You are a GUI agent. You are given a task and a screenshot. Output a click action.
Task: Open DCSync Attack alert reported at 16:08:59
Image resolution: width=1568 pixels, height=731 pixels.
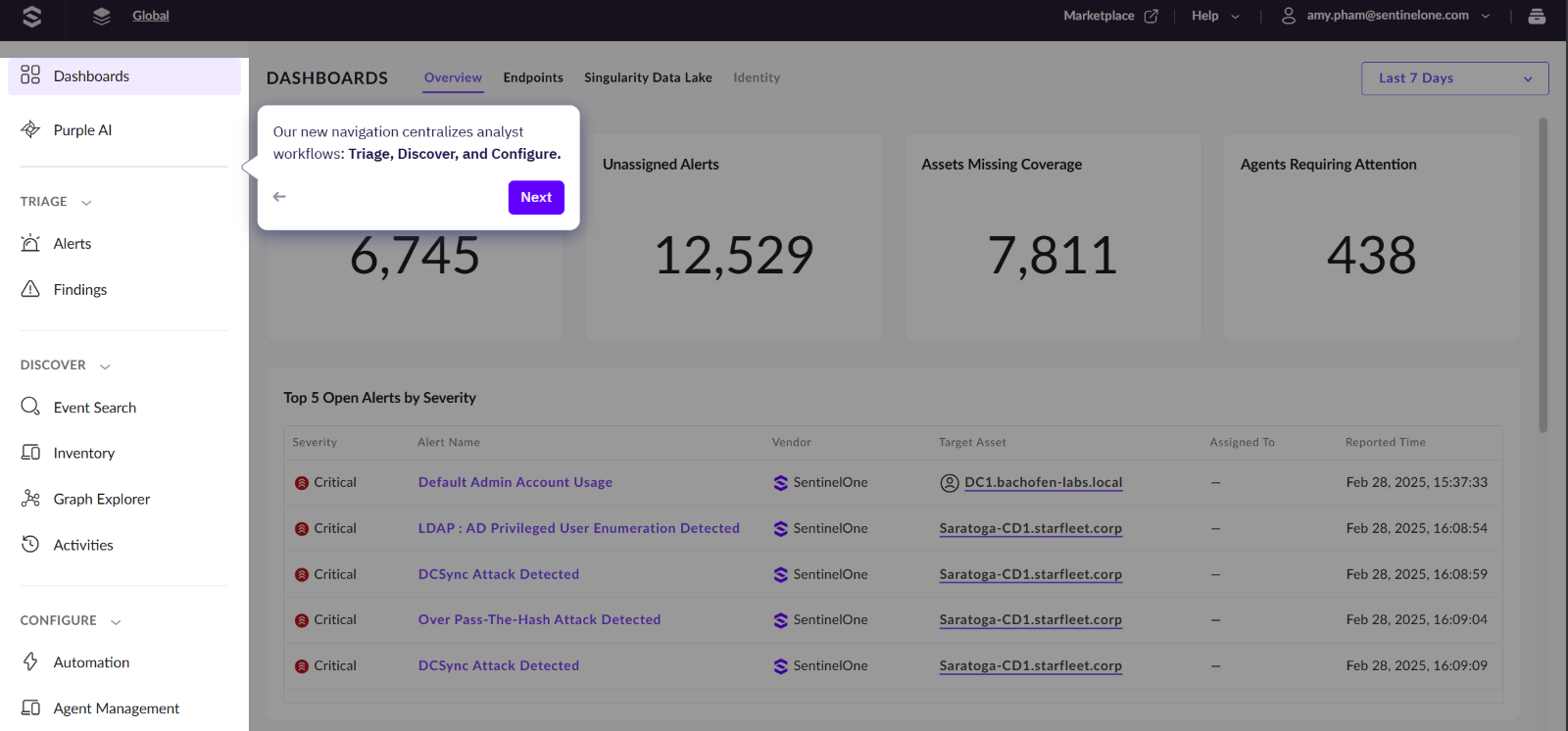[499, 574]
